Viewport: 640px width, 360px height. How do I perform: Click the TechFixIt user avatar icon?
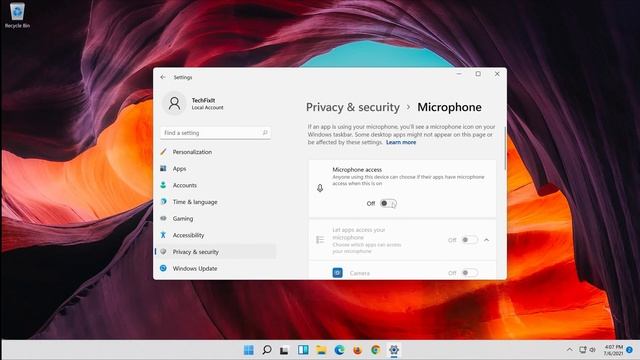(x=174, y=103)
